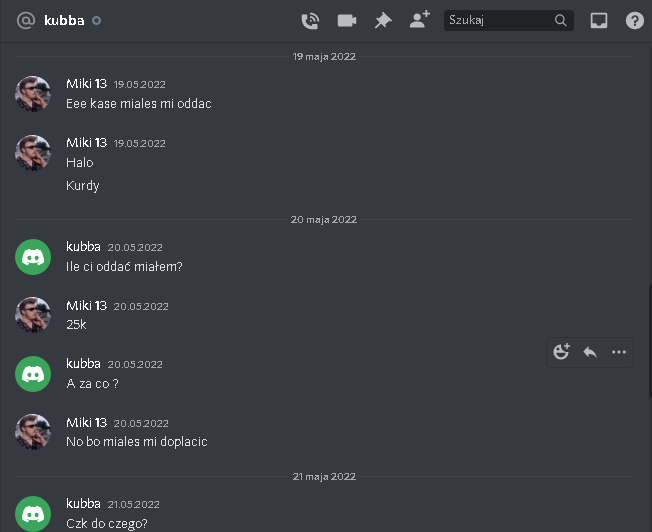Click kubba's green Discord avatar on 'Ile ci oddać miałem?'
Screen dimensions: 652x532
[x=33, y=257]
